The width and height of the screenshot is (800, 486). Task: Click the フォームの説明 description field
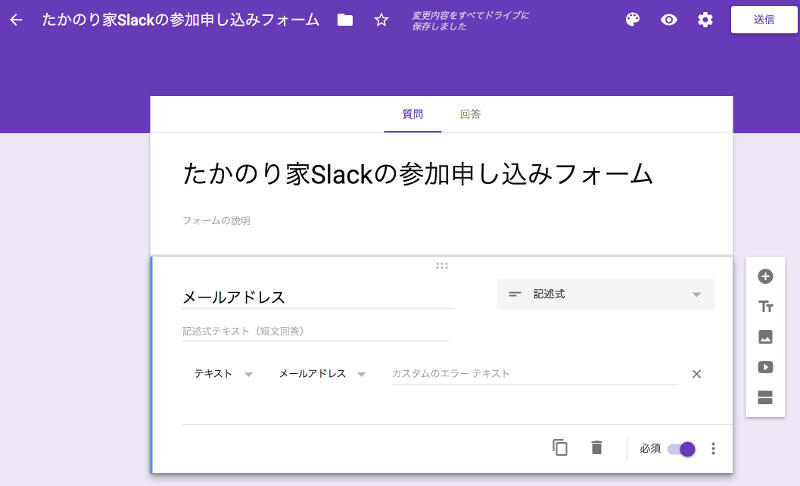tap(216, 221)
